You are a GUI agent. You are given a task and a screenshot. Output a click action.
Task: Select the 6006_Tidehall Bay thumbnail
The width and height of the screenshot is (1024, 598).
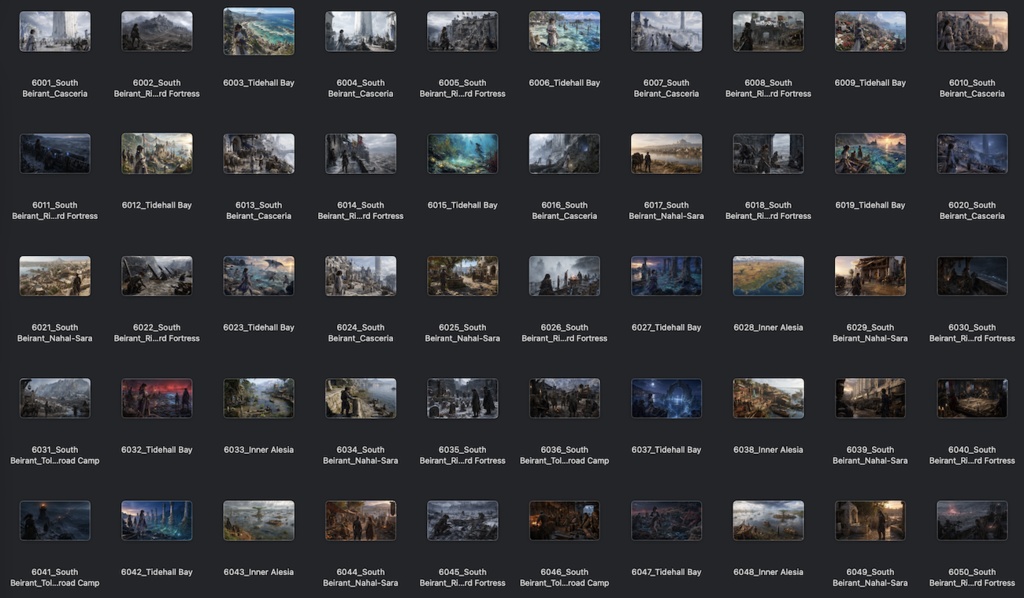(x=564, y=31)
